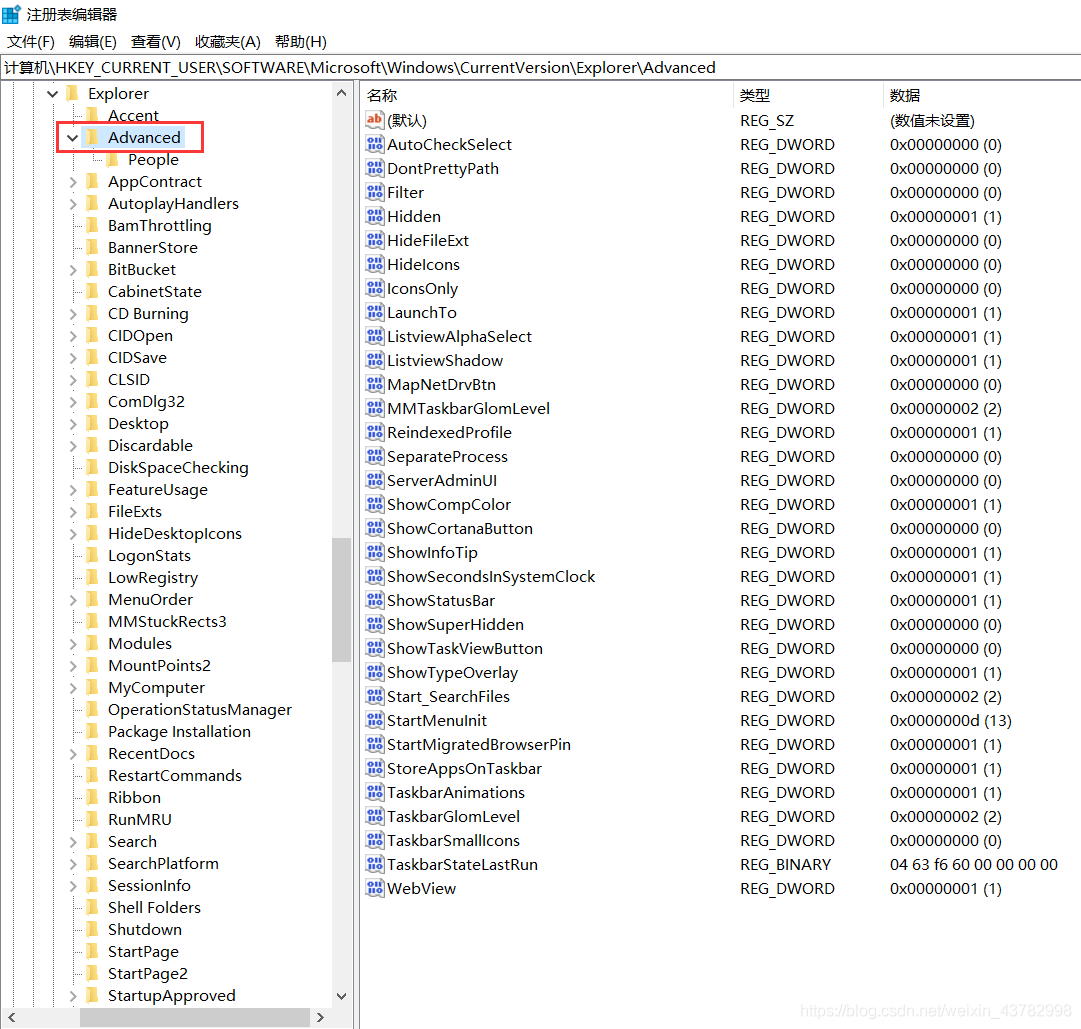Click the MMTaskbarGlomLevel value icon

click(374, 408)
